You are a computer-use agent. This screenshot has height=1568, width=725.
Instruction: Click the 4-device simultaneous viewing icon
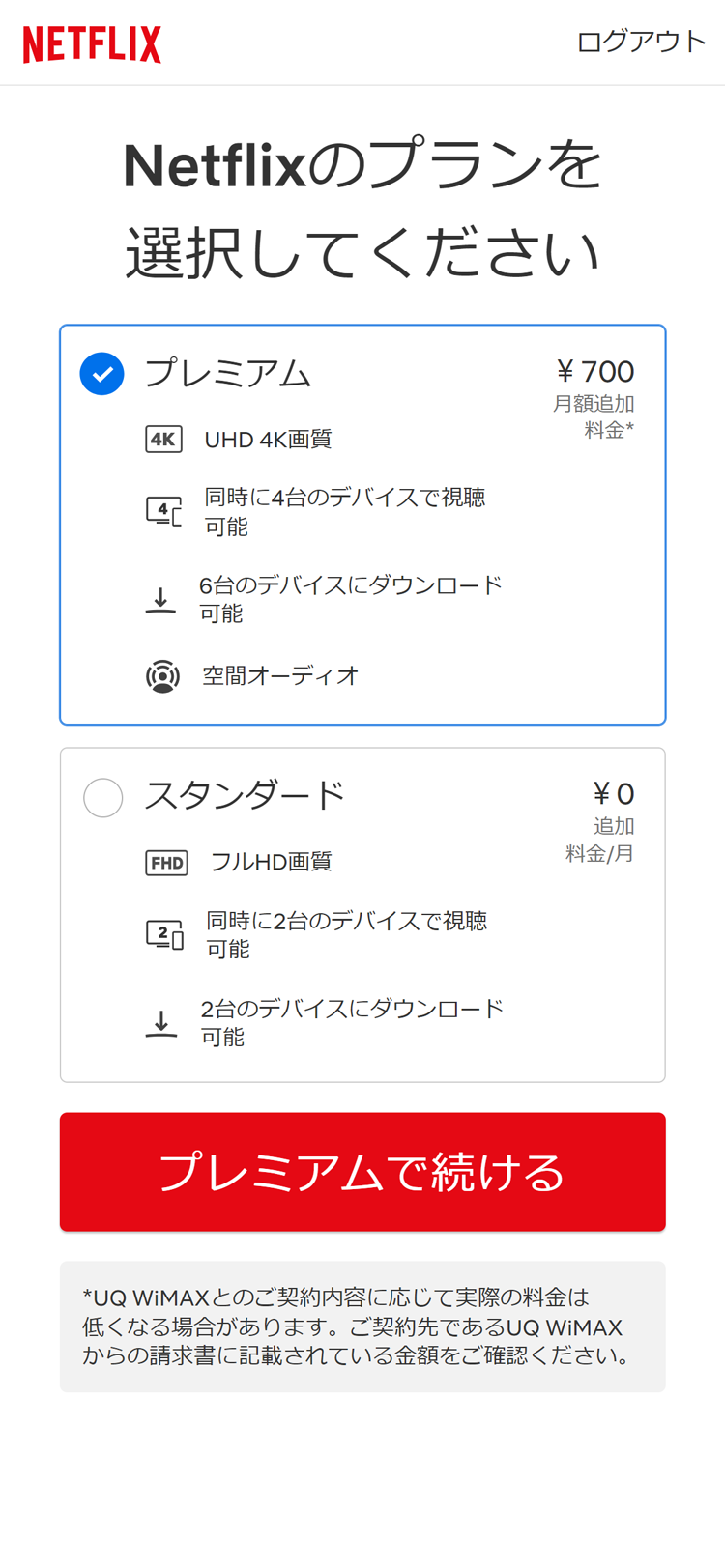pos(163,511)
